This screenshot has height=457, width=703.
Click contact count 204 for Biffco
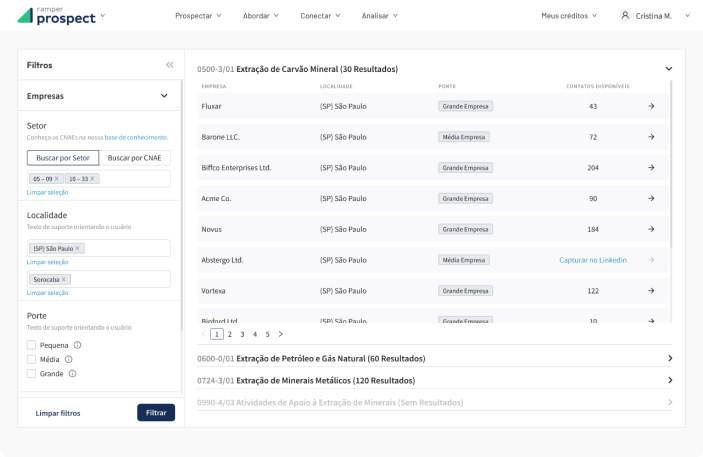coord(593,168)
